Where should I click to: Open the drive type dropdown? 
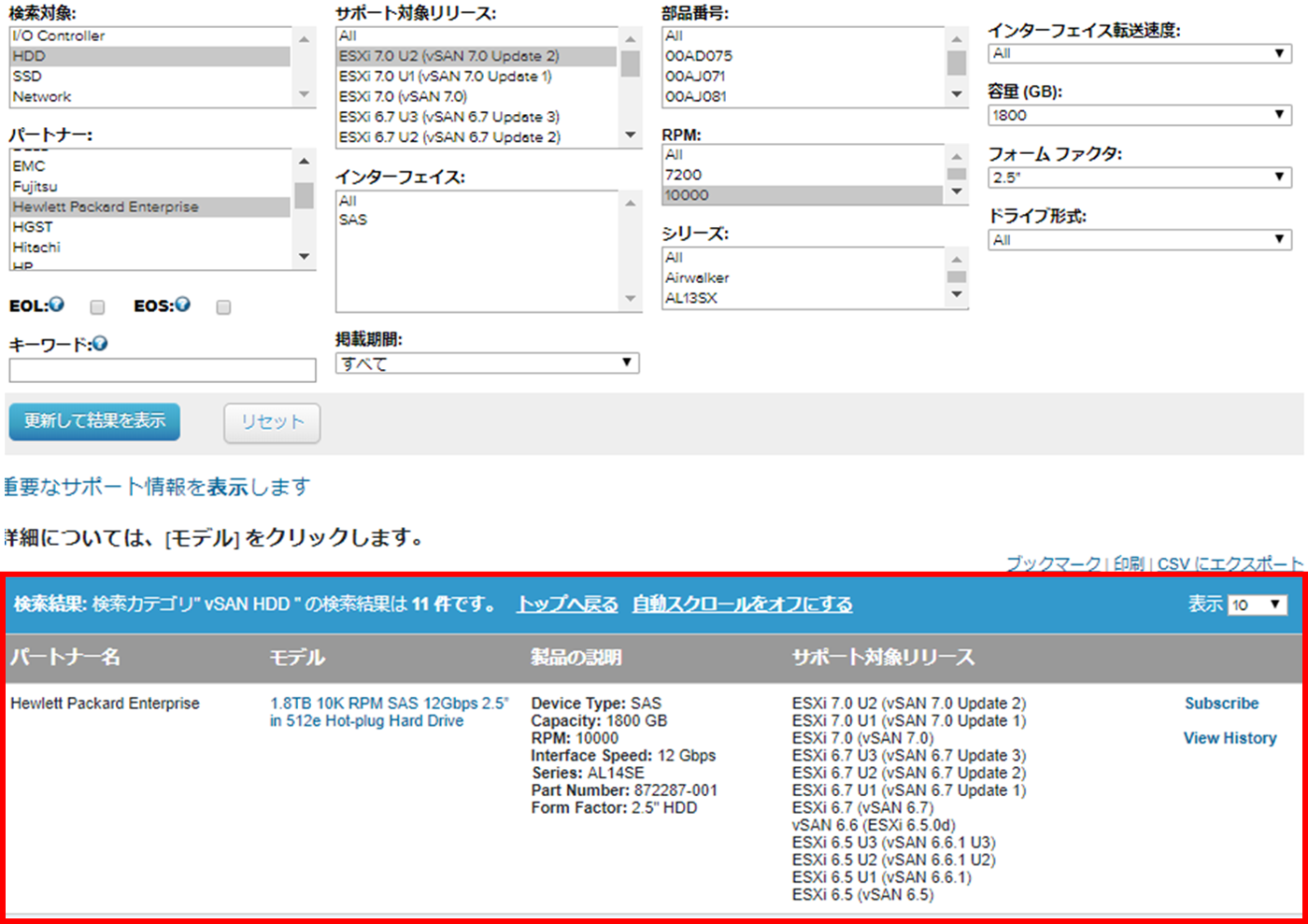coord(1140,240)
